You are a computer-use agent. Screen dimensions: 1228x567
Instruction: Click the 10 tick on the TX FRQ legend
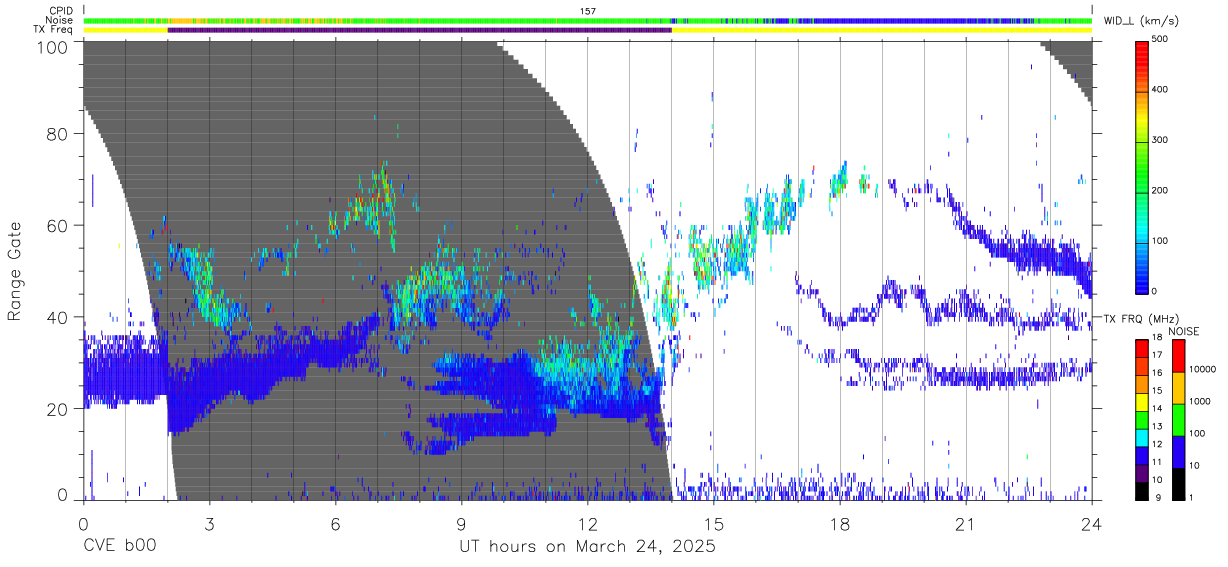click(1157, 481)
